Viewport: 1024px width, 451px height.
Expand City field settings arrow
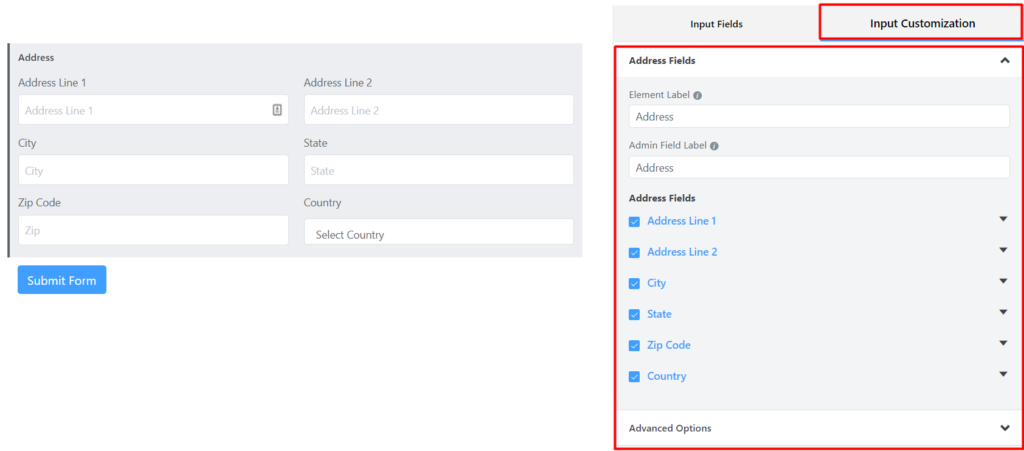coord(1004,281)
